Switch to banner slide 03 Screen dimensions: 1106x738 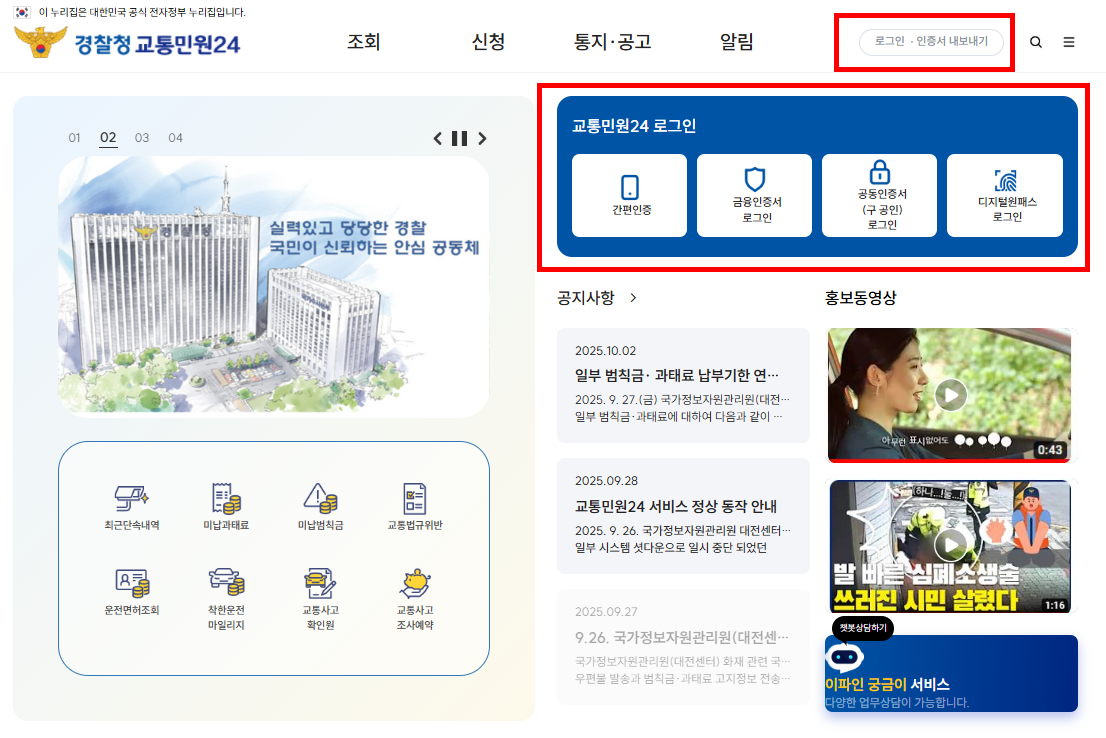point(142,138)
